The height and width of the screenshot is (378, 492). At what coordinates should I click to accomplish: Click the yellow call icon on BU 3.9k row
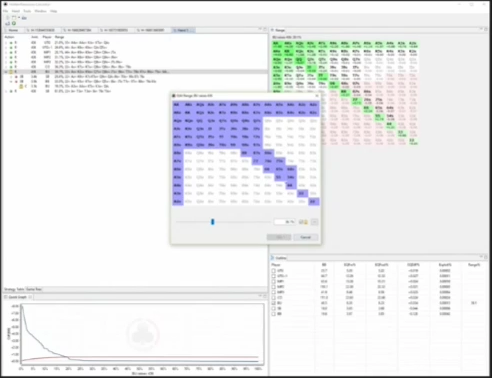[x=21, y=86]
